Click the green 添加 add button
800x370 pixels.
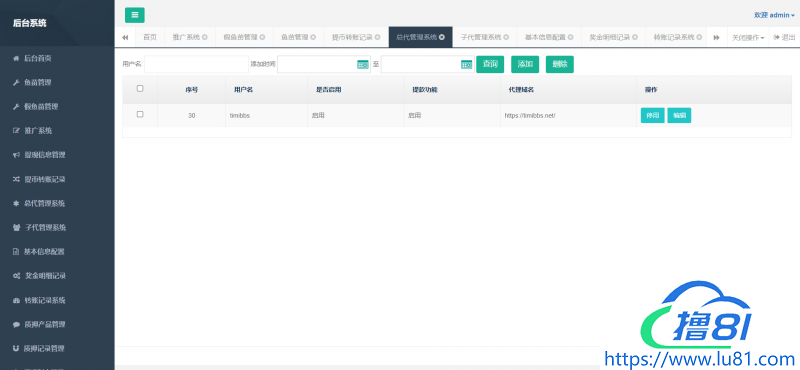point(525,64)
